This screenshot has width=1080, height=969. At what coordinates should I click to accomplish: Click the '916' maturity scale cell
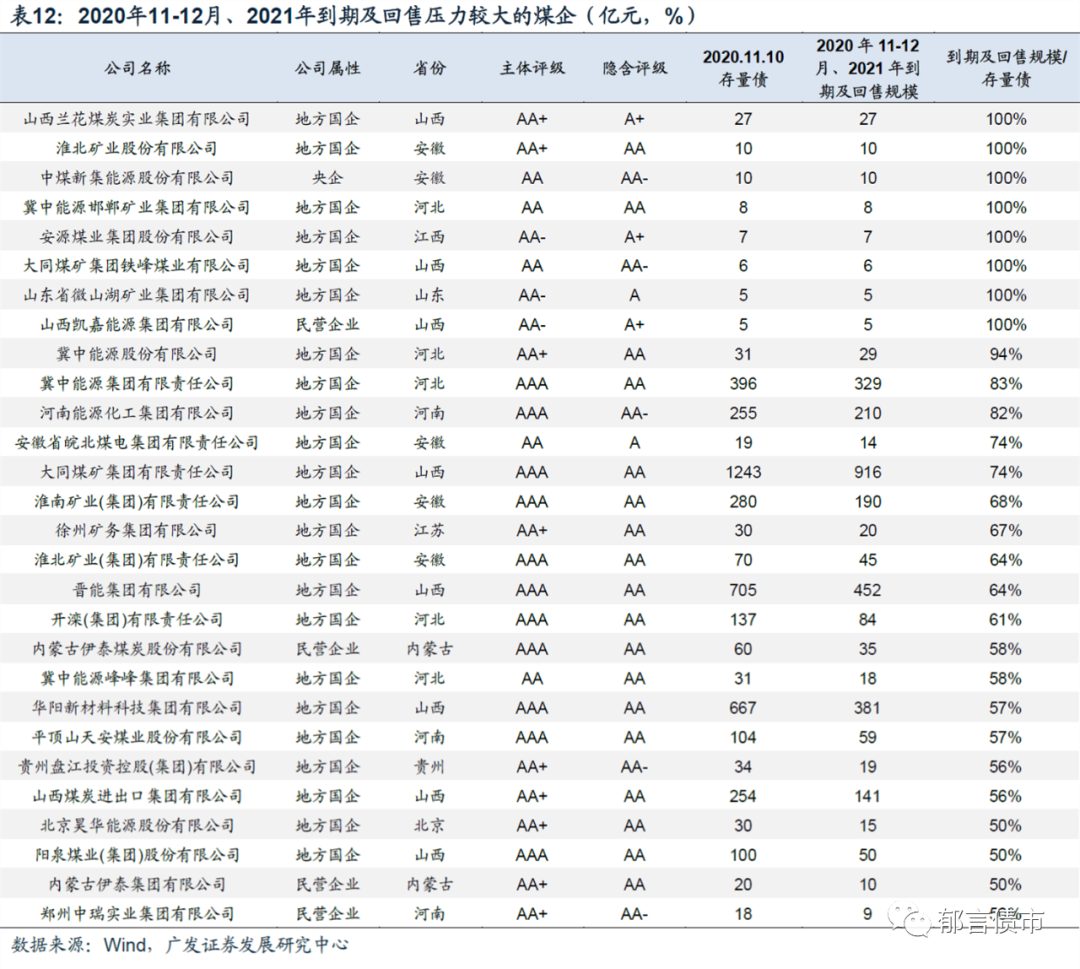pyautogui.click(x=868, y=472)
